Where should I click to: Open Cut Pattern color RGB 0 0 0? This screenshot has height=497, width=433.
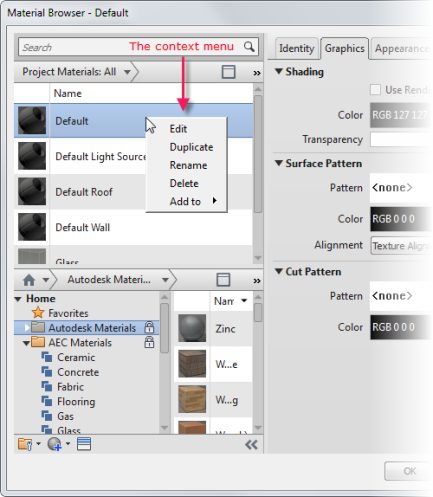coord(401,327)
